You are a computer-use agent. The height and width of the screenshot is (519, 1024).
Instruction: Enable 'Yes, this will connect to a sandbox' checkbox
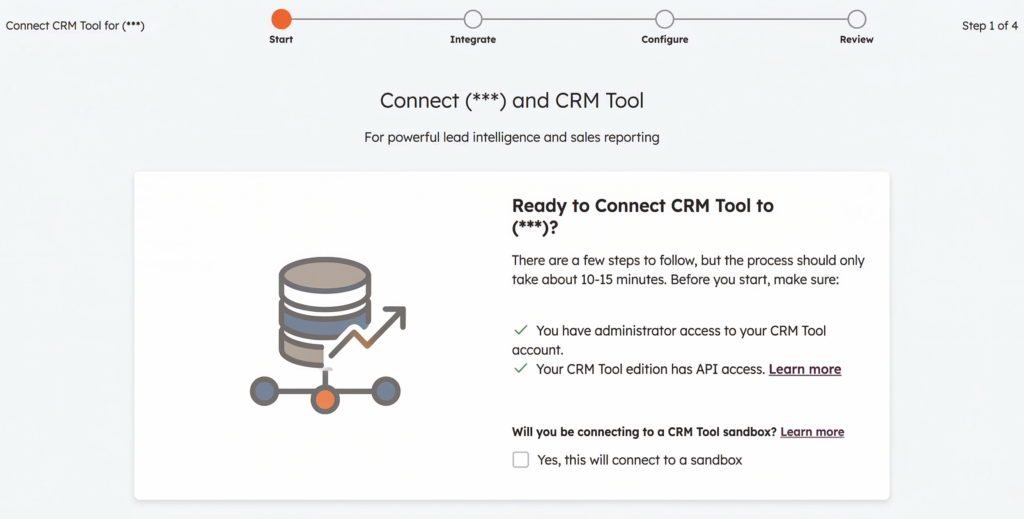[520, 460]
